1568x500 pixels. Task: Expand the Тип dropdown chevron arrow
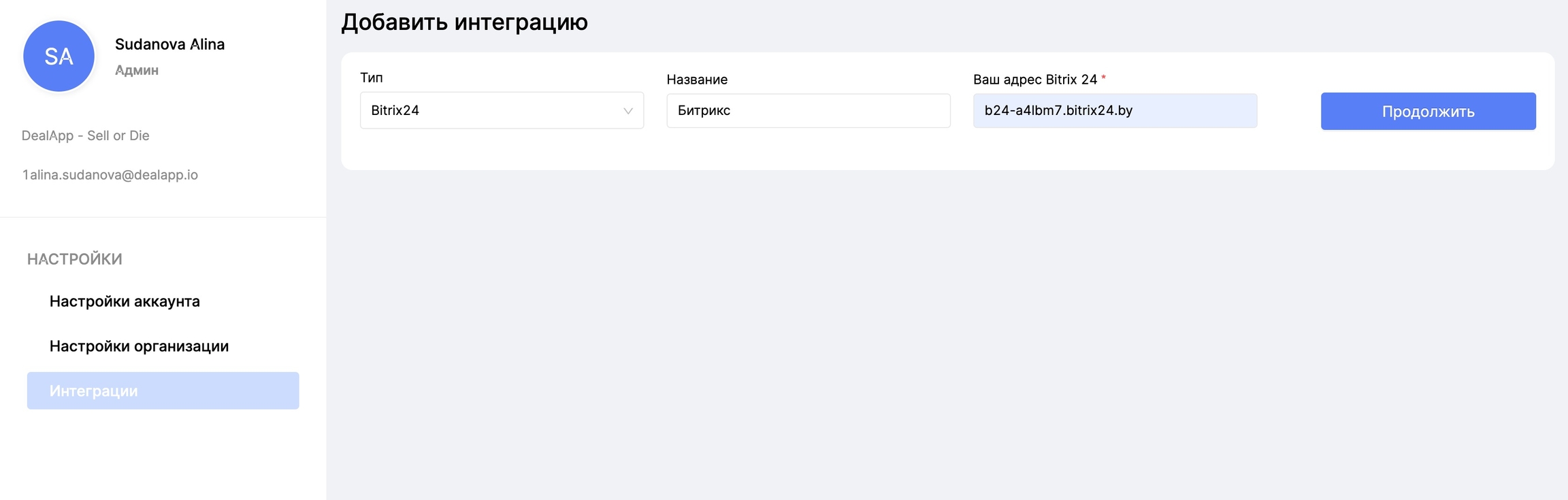(627, 111)
